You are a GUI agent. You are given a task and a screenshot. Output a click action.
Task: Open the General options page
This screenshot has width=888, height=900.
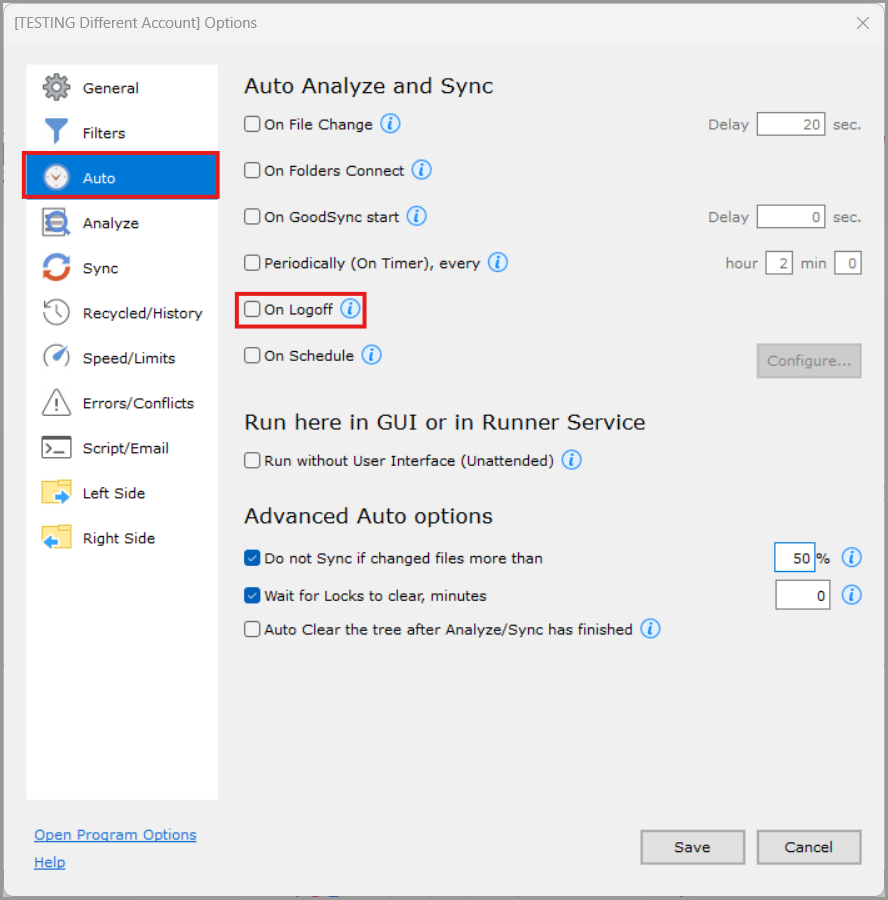click(122, 87)
